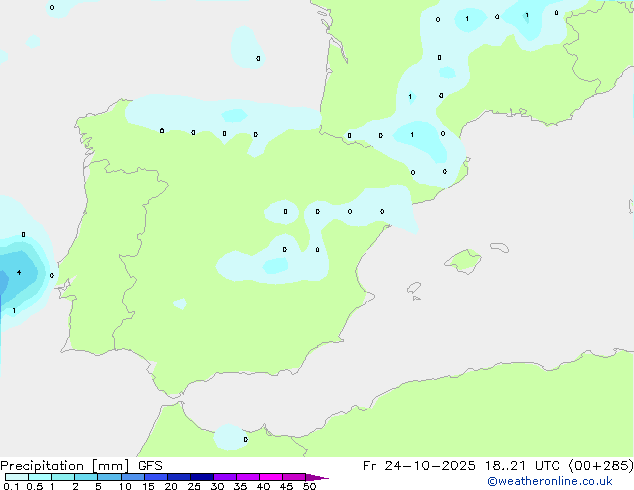Click the legend label '10'
The image size is (634, 490).
[x=125, y=486]
